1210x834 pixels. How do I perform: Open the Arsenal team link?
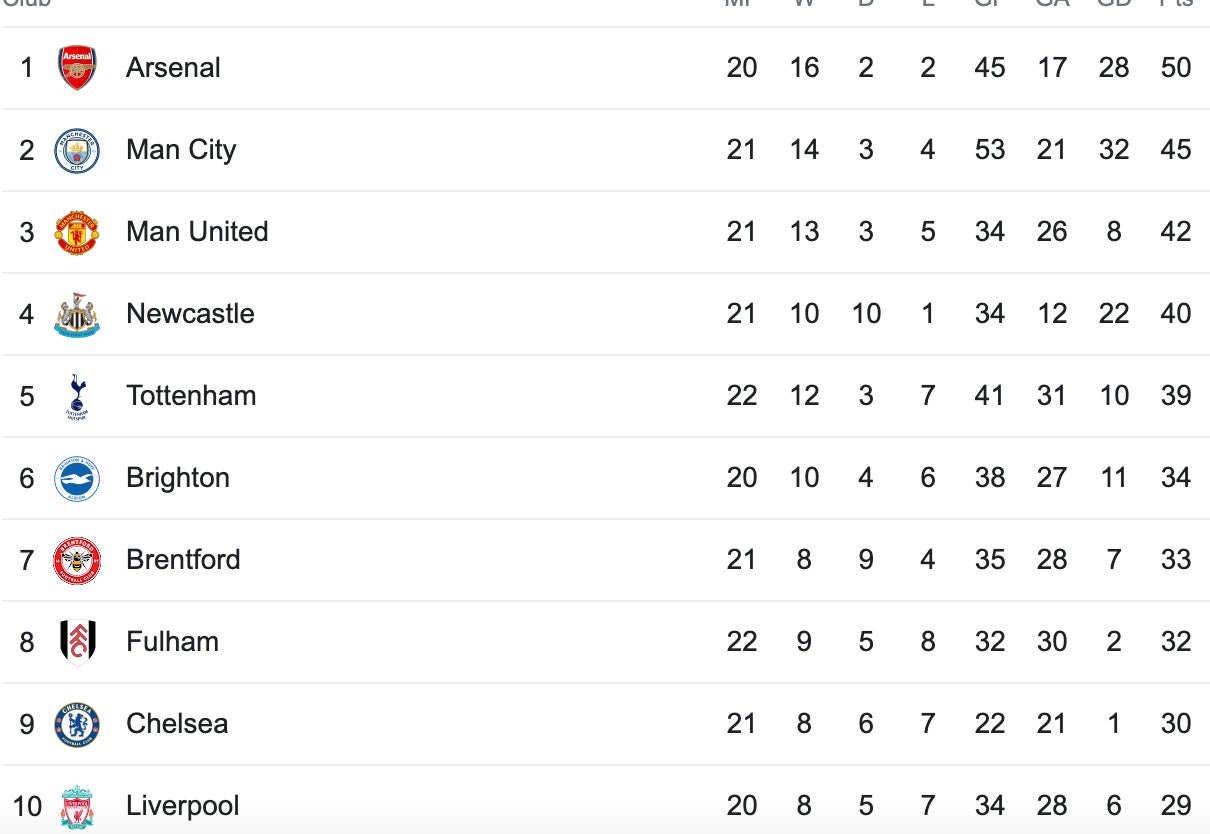[173, 68]
